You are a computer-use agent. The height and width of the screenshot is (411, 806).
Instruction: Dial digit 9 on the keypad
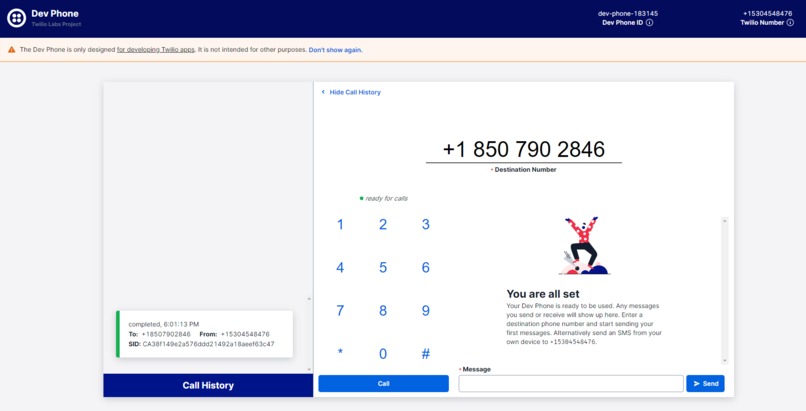pyautogui.click(x=426, y=311)
